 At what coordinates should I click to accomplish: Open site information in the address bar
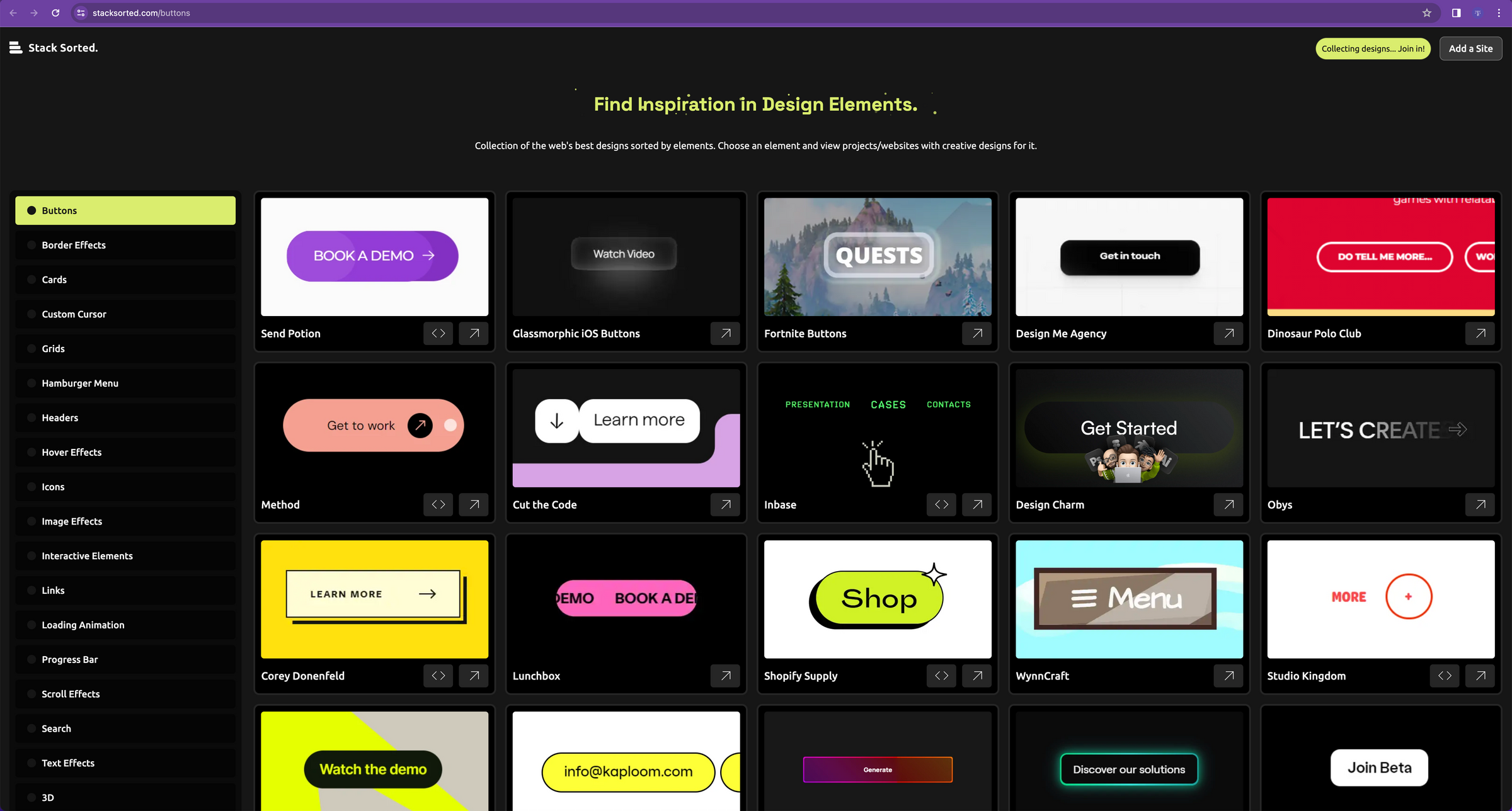[x=80, y=13]
